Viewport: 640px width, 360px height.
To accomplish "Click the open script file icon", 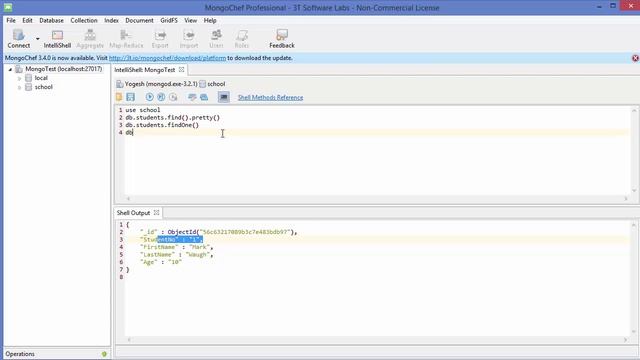I will 119,97.
